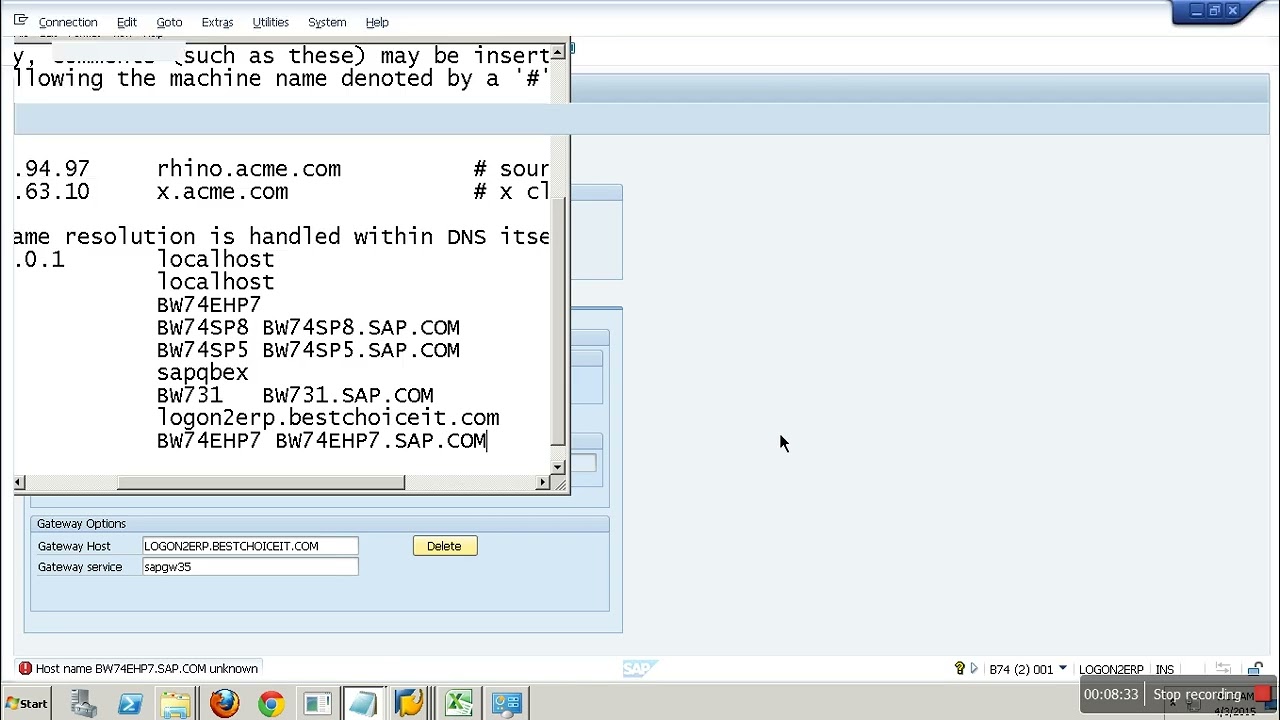Image resolution: width=1280 pixels, height=720 pixels.
Task: Open the Utilities menu
Action: [270, 22]
